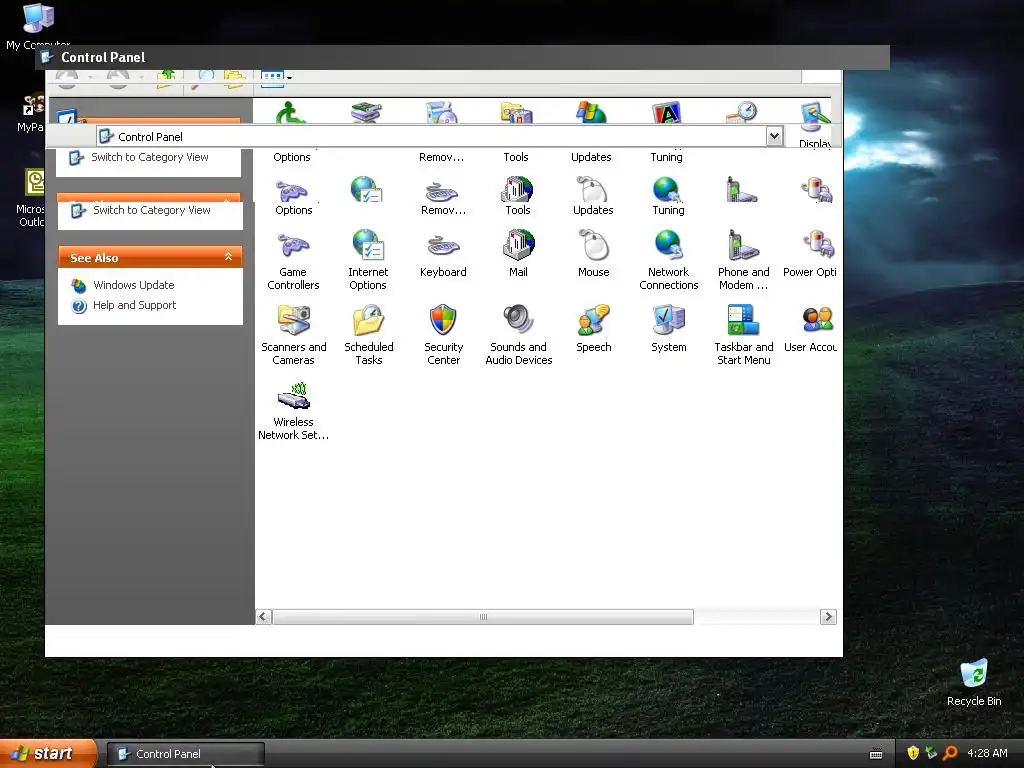This screenshot has height=768, width=1024.
Task: Open the Start menu
Action: coord(48,753)
